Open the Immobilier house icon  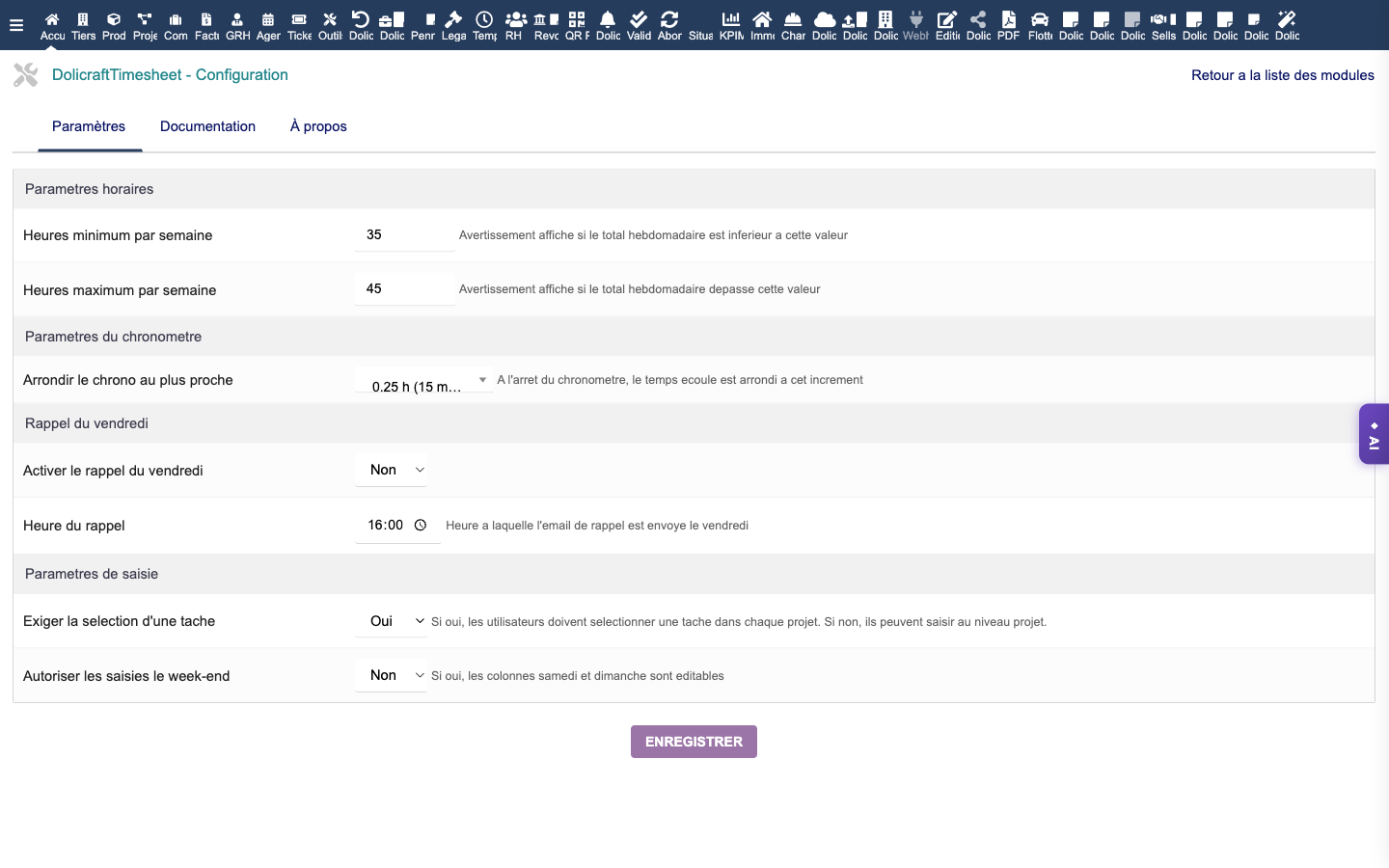762,19
